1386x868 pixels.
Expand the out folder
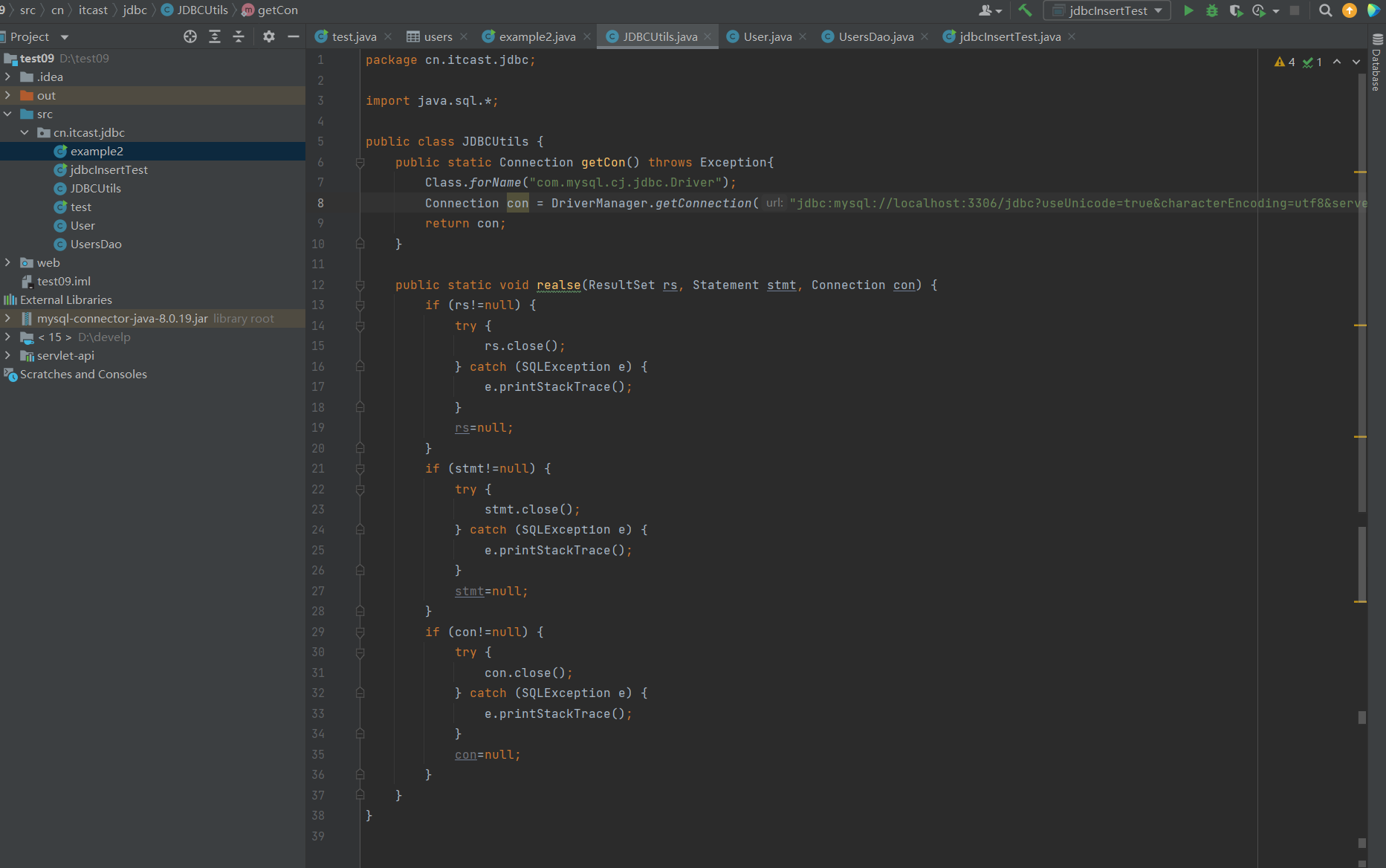(x=7, y=95)
